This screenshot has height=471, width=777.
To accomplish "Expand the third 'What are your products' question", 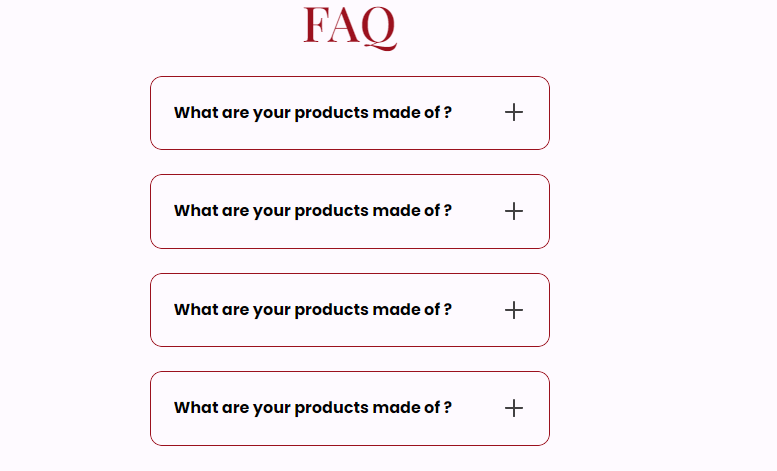I will (312, 310).
